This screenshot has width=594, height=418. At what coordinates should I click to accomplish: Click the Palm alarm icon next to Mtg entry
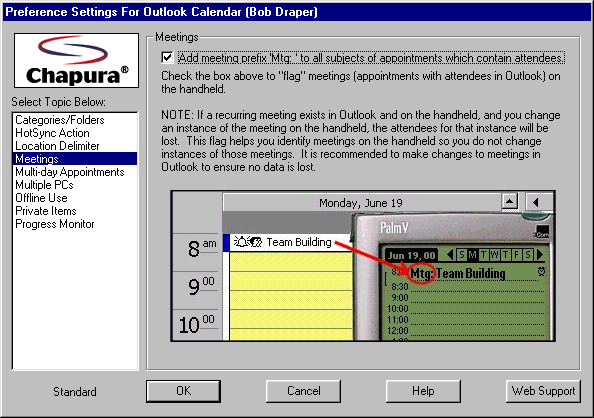pyautogui.click(x=541, y=271)
